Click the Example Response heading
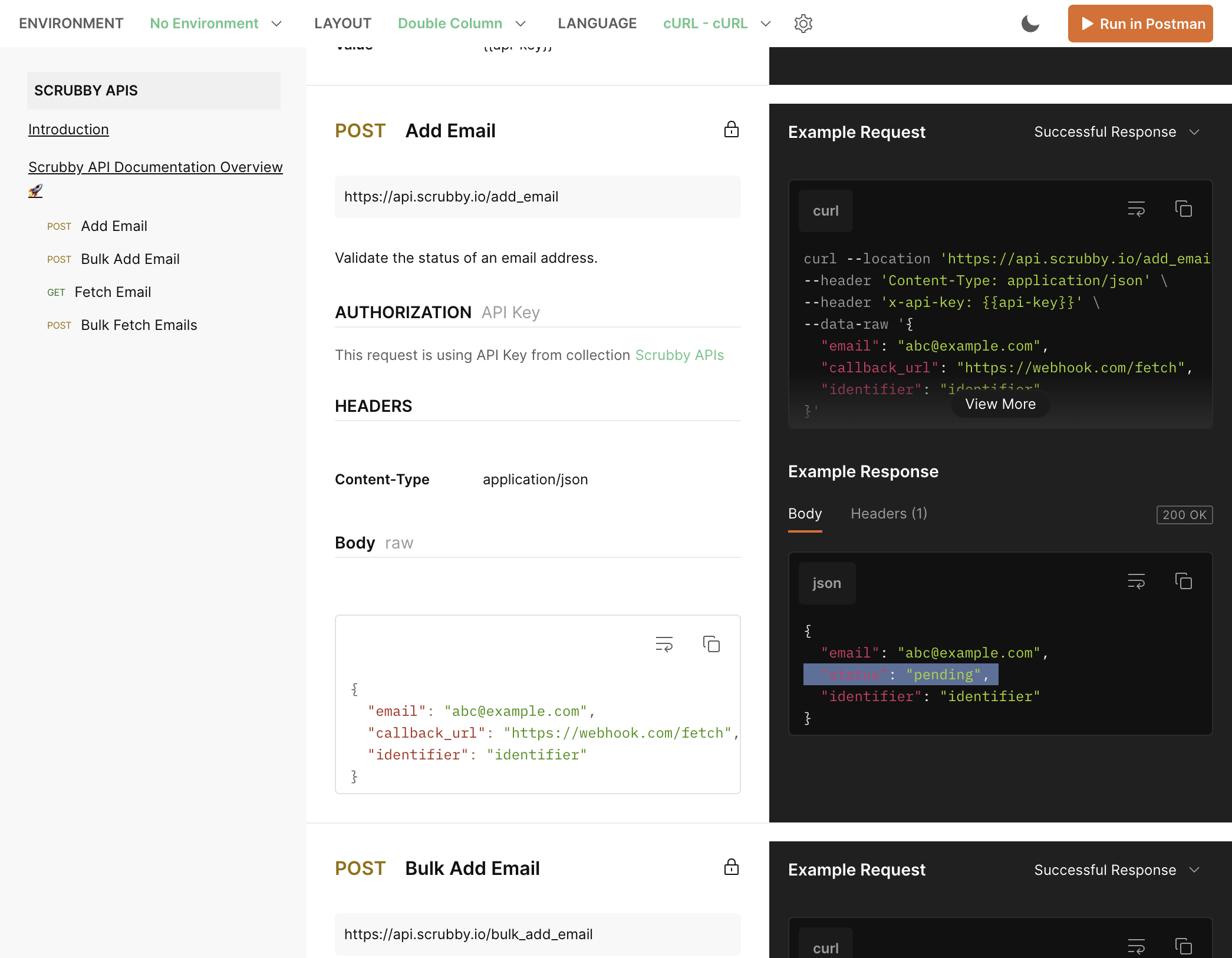1232x958 pixels. [x=863, y=471]
